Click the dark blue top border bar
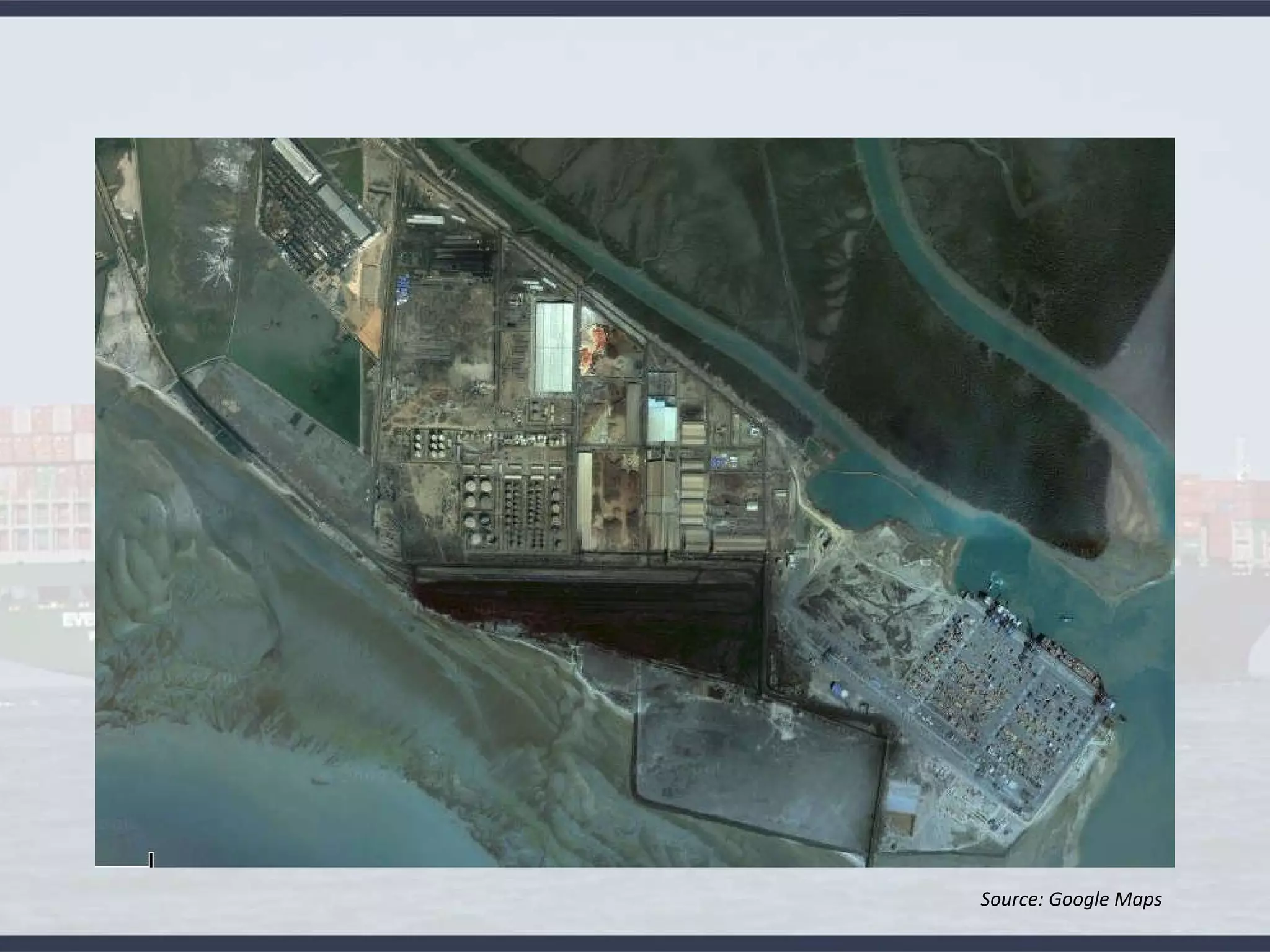Viewport: 1270px width, 952px height. coord(635,7)
